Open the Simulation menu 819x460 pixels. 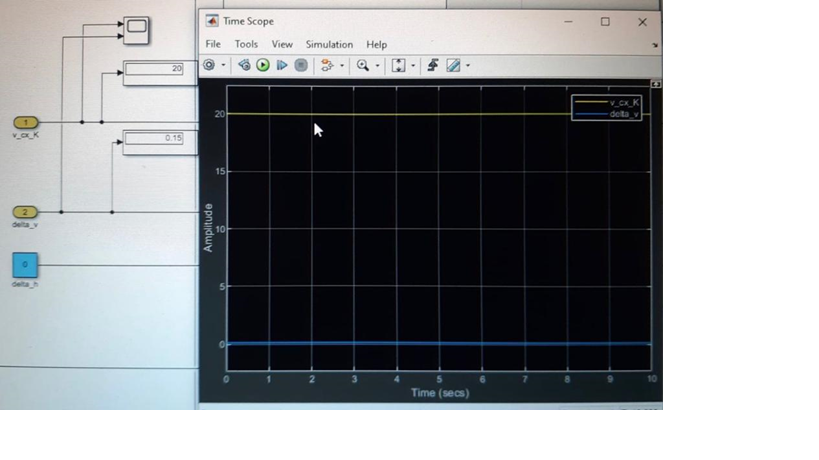point(329,44)
